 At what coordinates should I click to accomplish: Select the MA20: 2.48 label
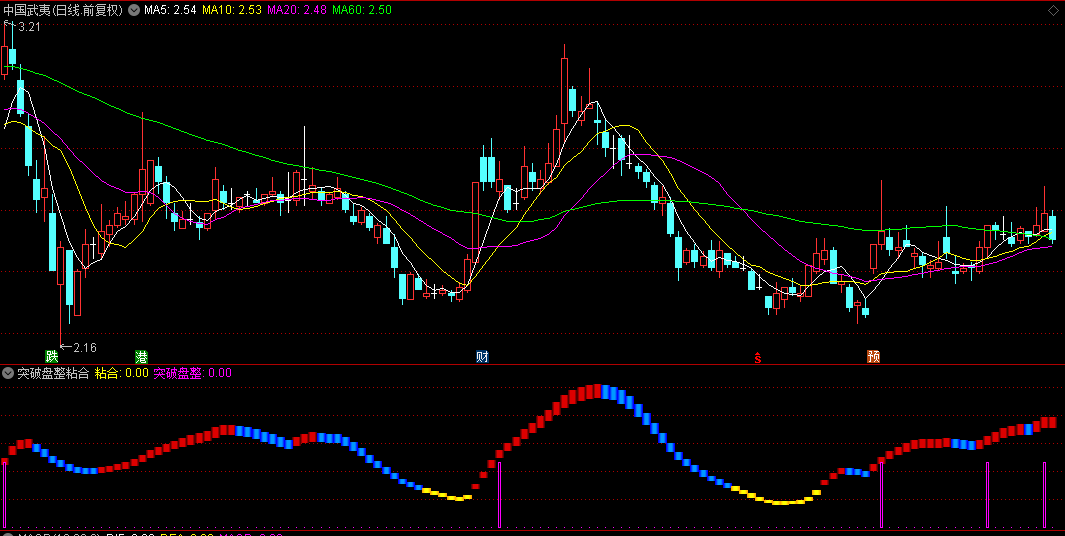pyautogui.click(x=295, y=10)
